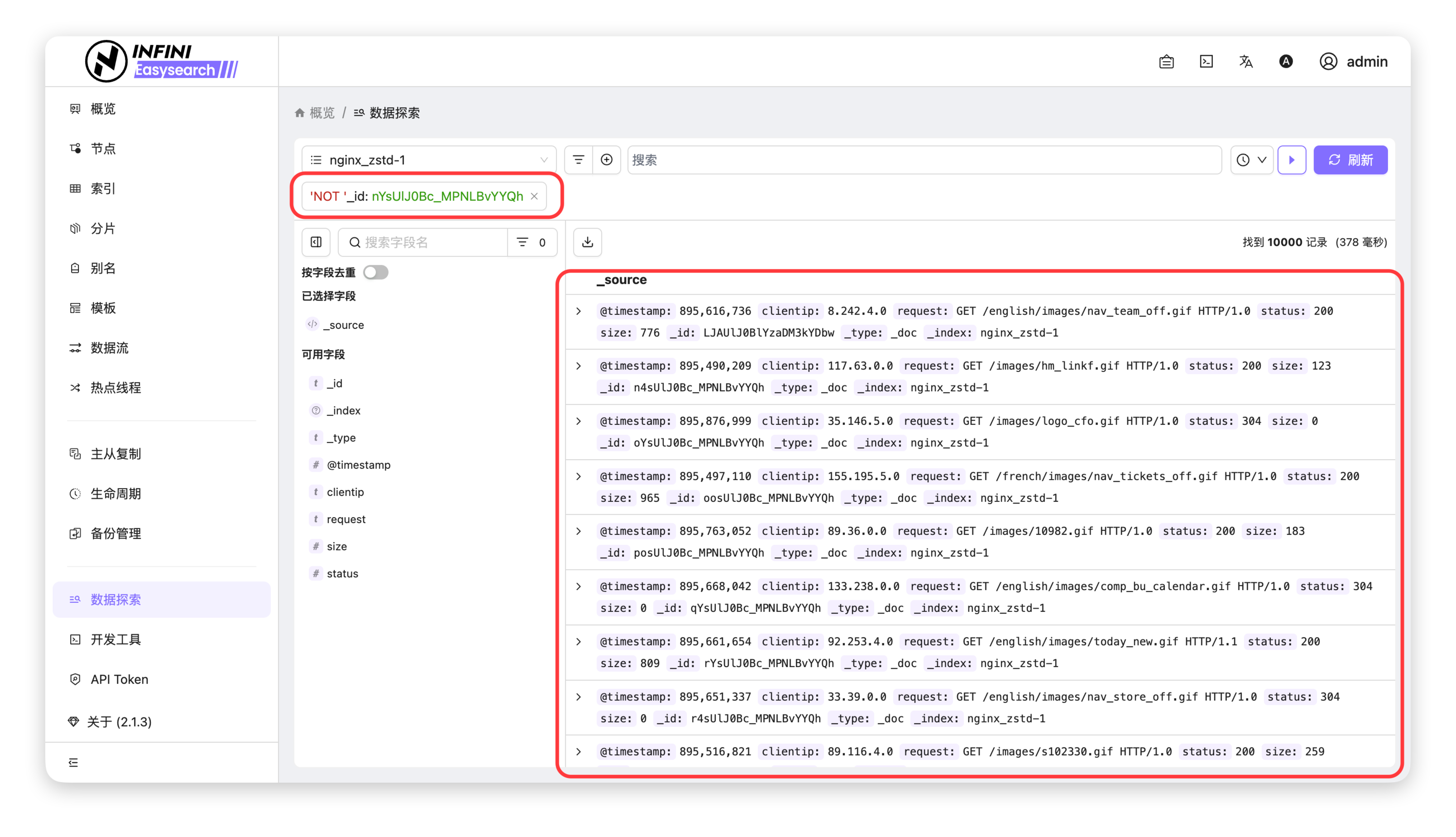
Task: Expand the record with clientip 8.242.4.0
Action: (x=579, y=311)
